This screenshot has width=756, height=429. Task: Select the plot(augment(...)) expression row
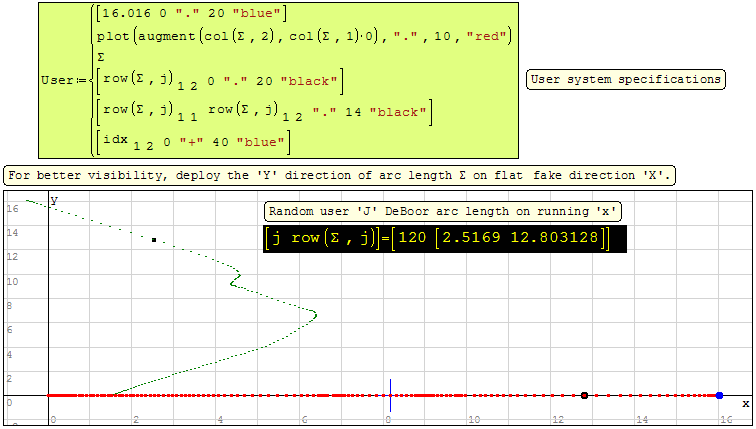tap(303, 36)
